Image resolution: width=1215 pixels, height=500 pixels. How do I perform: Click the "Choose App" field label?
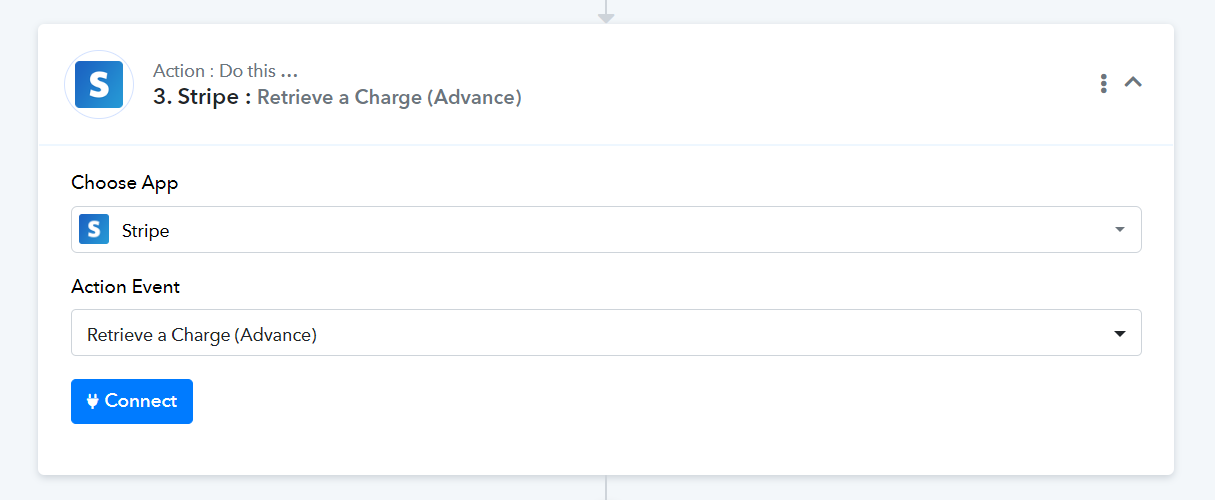pyautogui.click(x=125, y=183)
